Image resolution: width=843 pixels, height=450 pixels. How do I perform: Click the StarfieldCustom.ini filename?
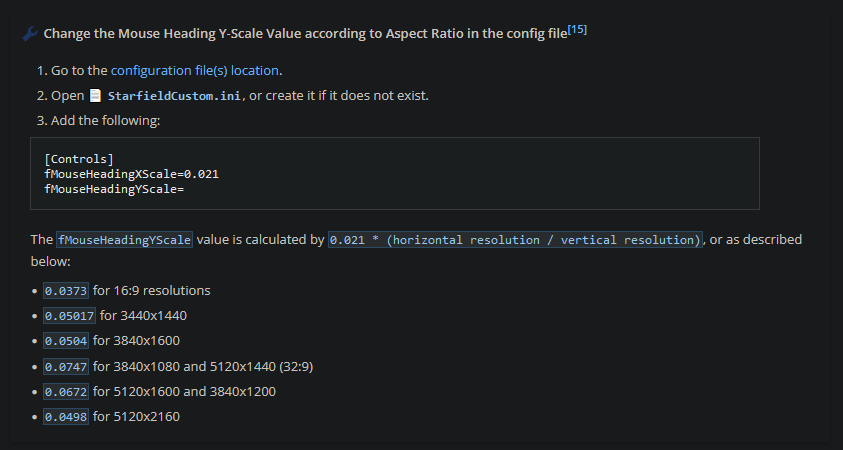(174, 96)
